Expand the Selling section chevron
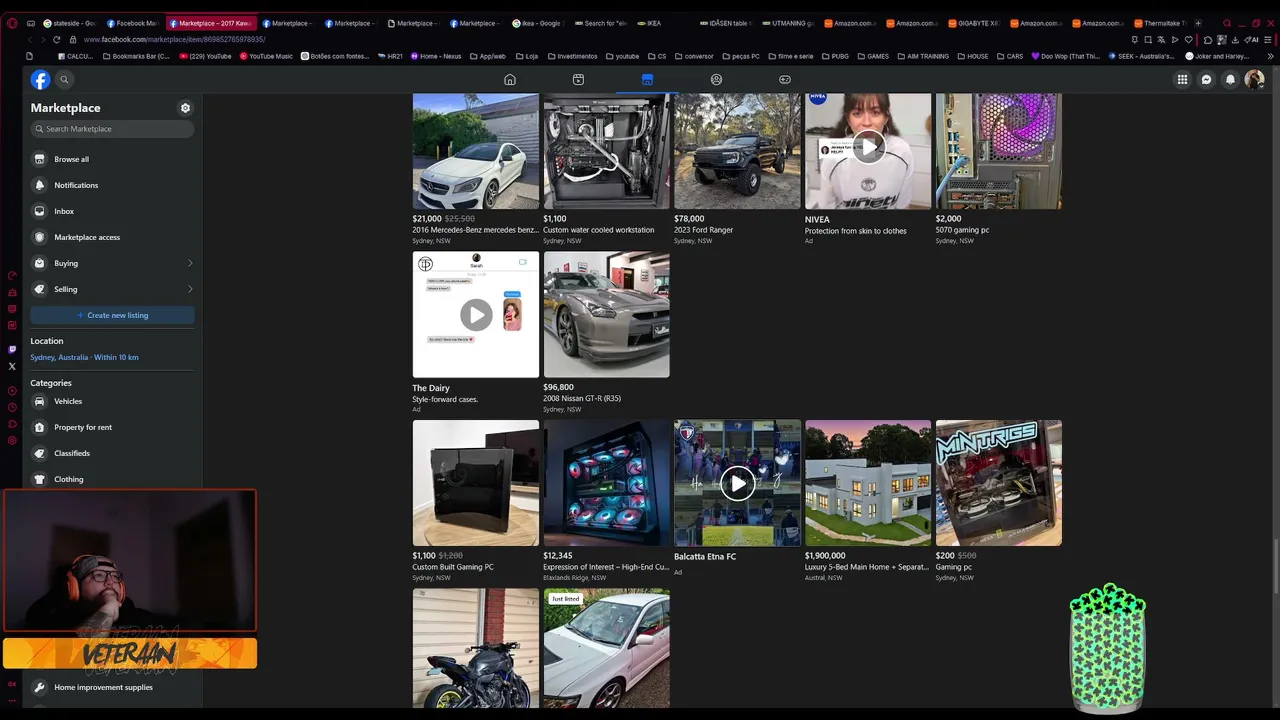 (x=190, y=289)
